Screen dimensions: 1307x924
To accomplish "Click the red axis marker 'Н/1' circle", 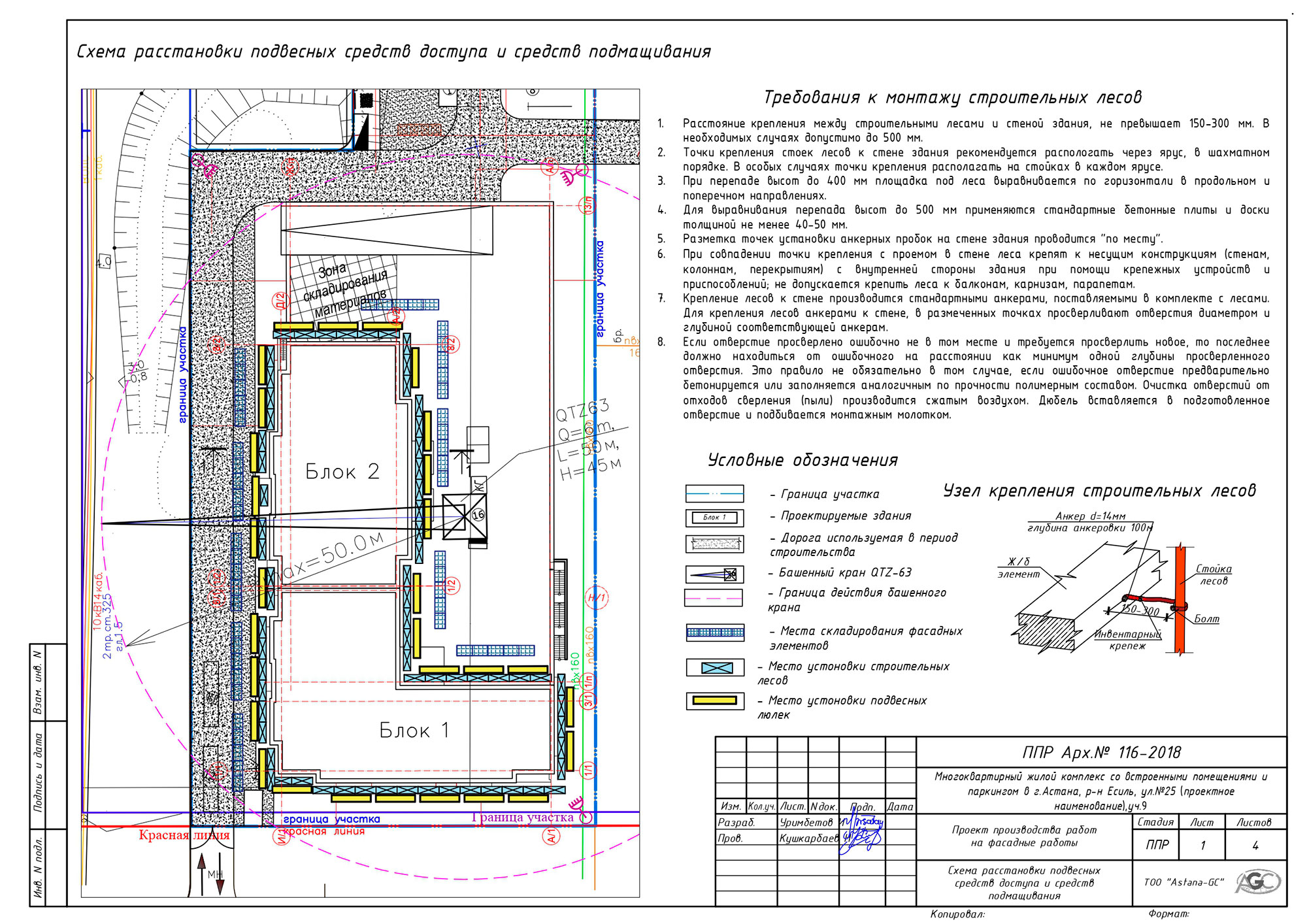I will click(597, 597).
